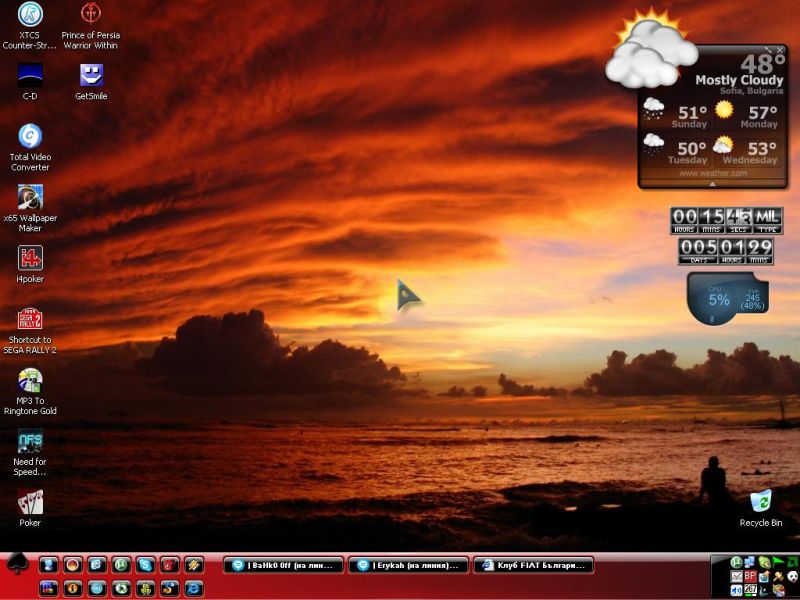Open the Need for Speed icon
Image resolution: width=800 pixels, height=600 pixels.
click(x=30, y=441)
